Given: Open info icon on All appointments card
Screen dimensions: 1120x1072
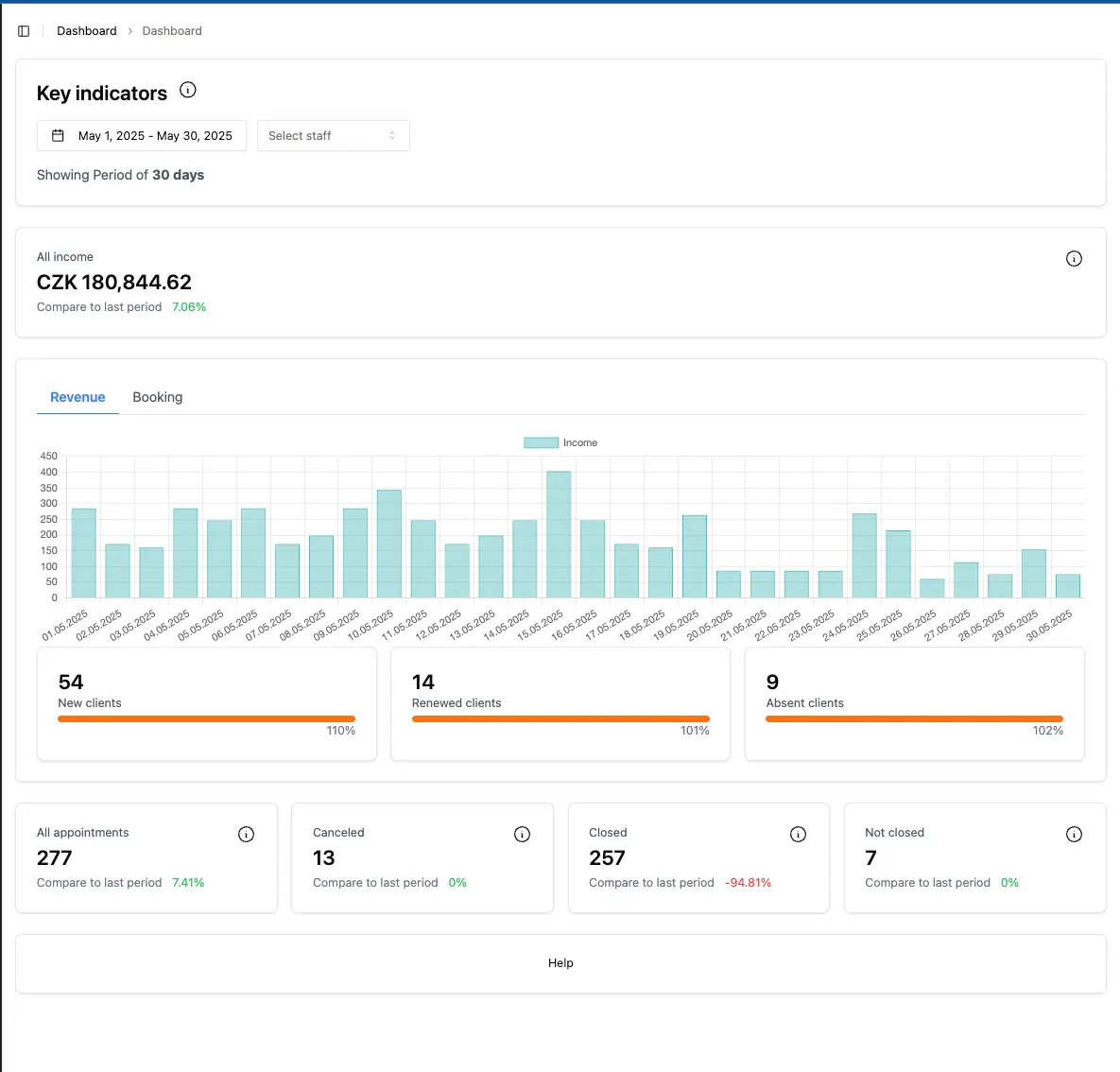Looking at the screenshot, I should click(x=246, y=834).
